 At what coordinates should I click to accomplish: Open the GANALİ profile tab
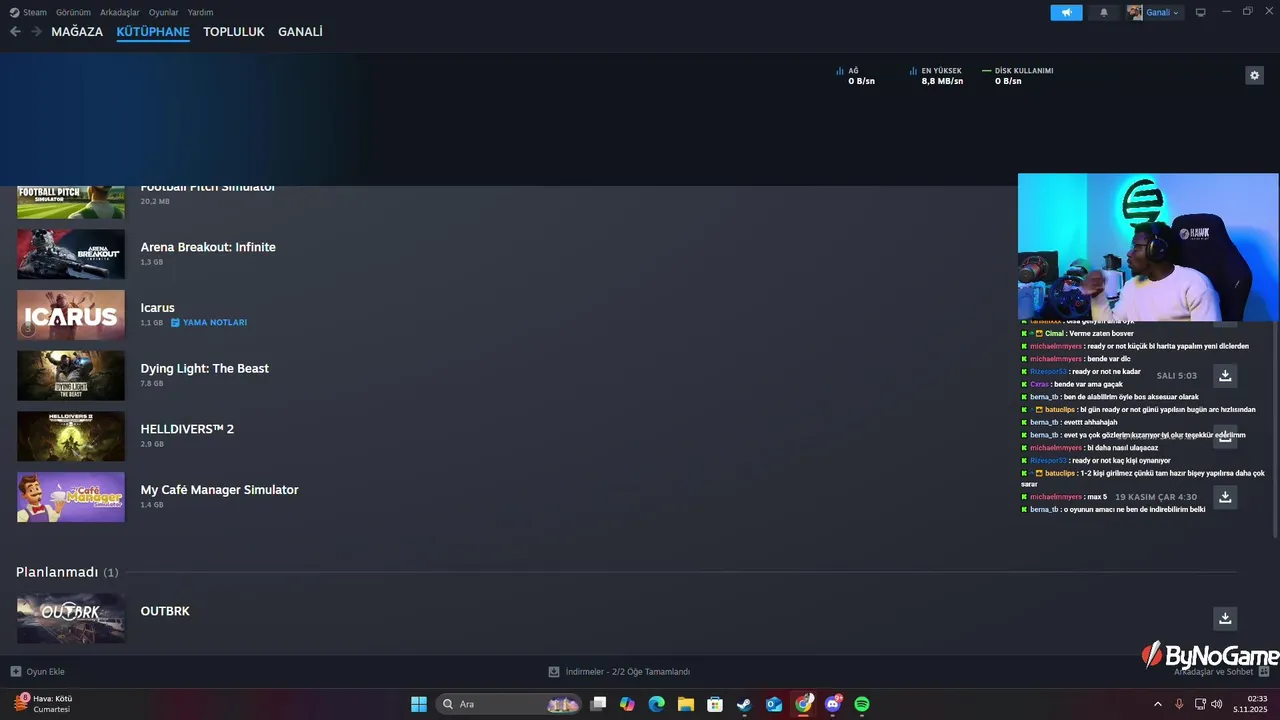tap(300, 32)
